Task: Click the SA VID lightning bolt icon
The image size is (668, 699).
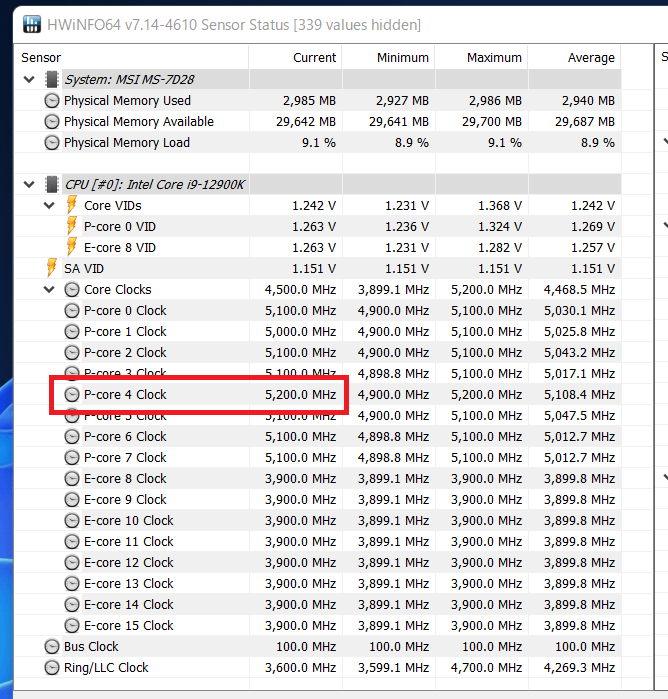Action: pos(52,268)
